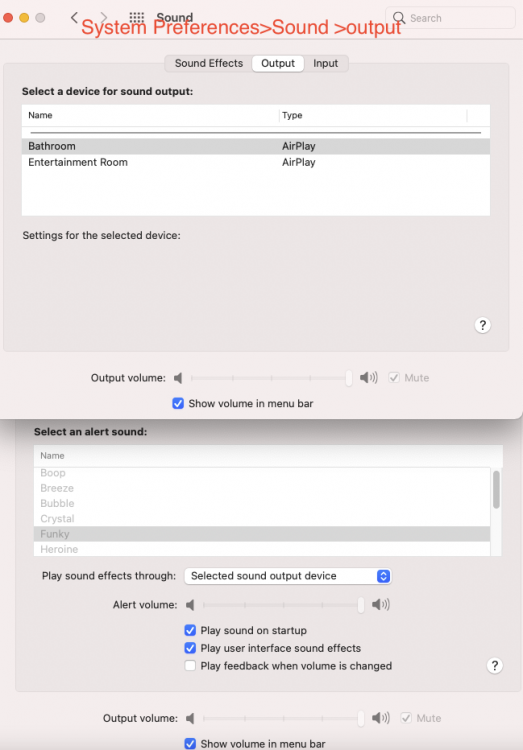Open help via the upper question mark button

(x=482, y=325)
